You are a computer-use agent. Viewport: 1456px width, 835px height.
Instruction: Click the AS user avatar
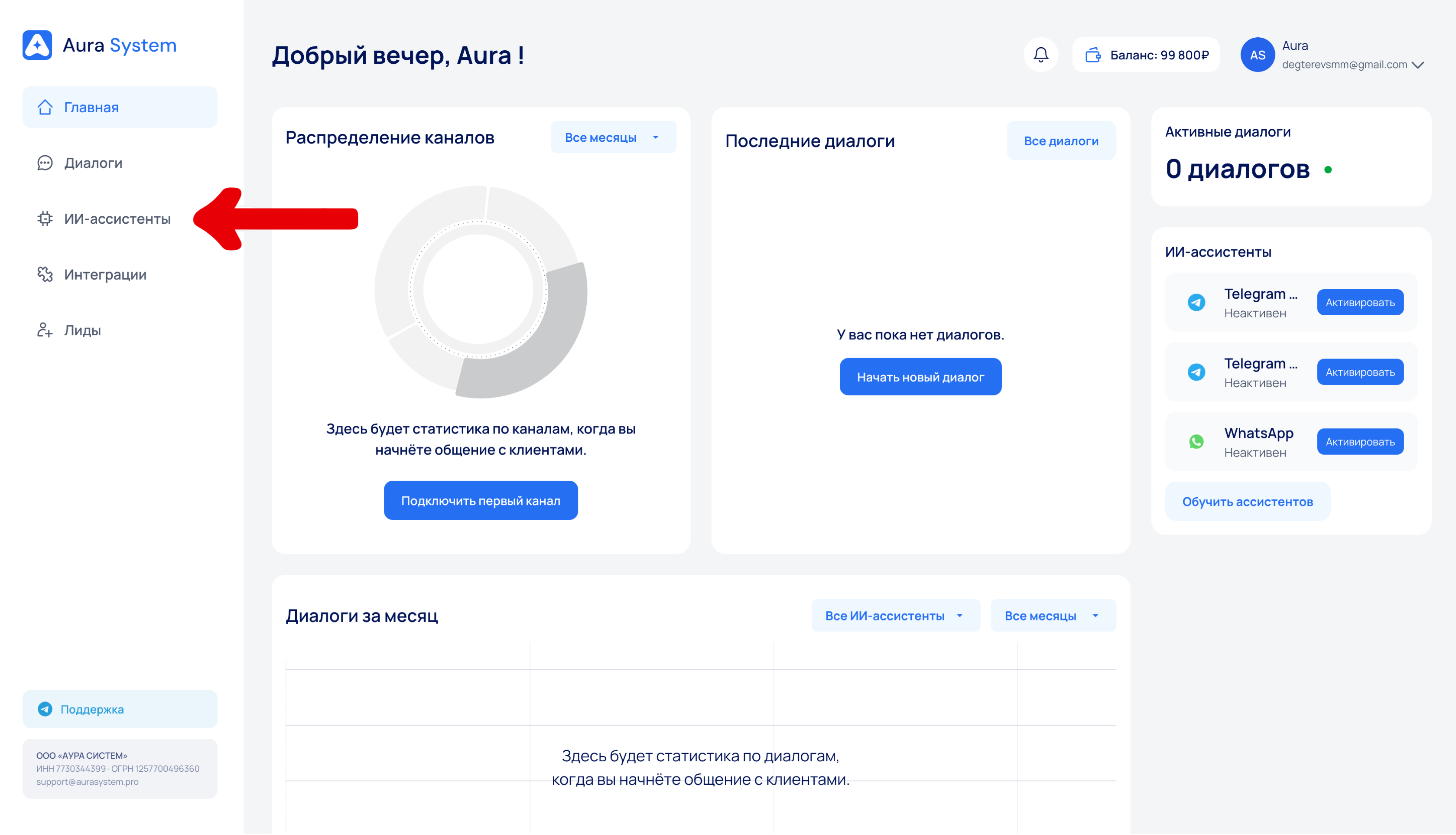(1257, 55)
